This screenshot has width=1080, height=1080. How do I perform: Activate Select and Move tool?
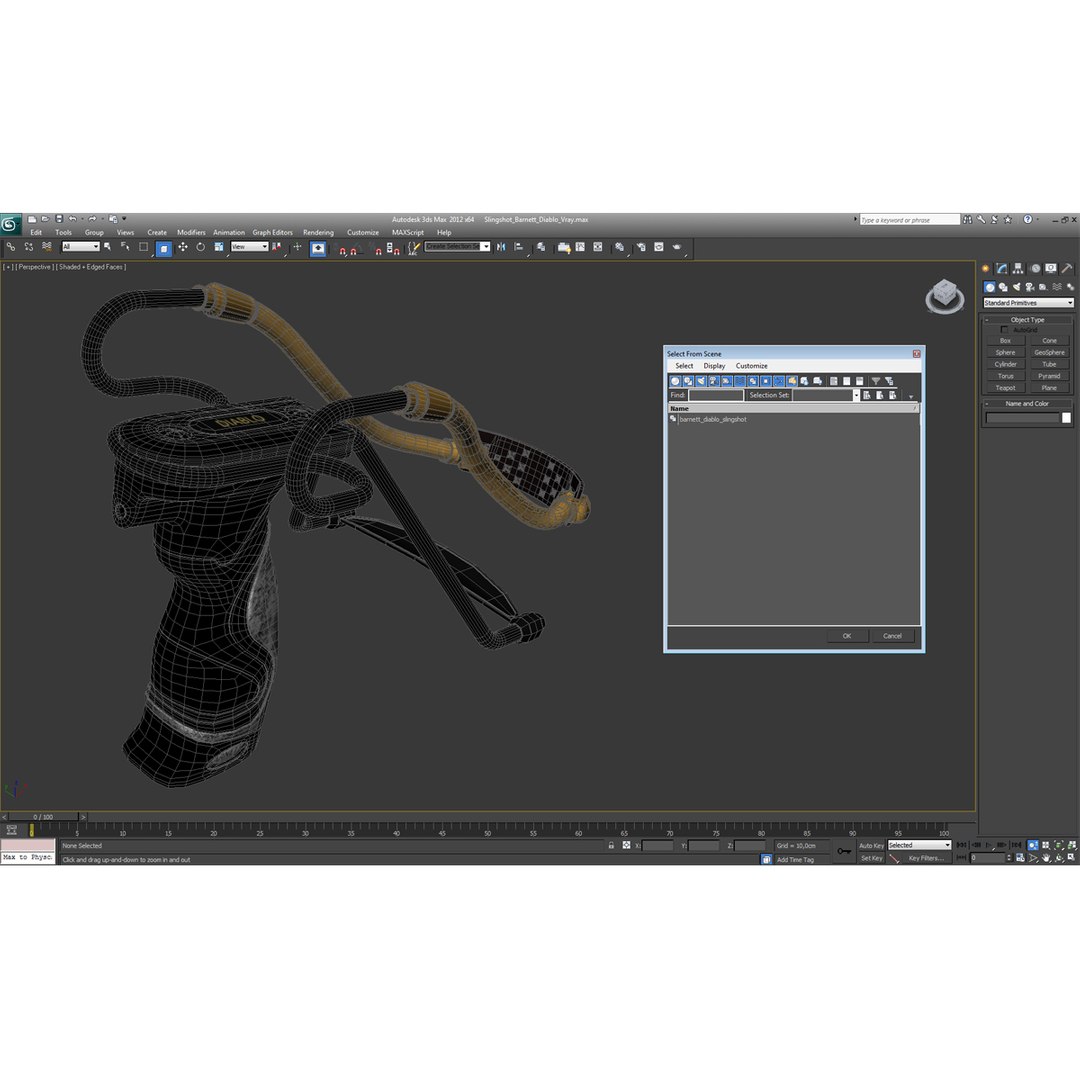(x=183, y=247)
